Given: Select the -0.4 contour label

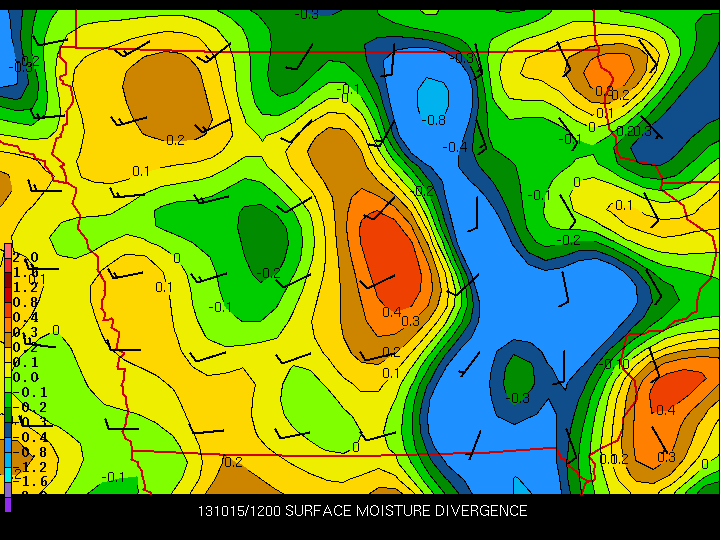Looking at the screenshot, I should click(x=456, y=147).
